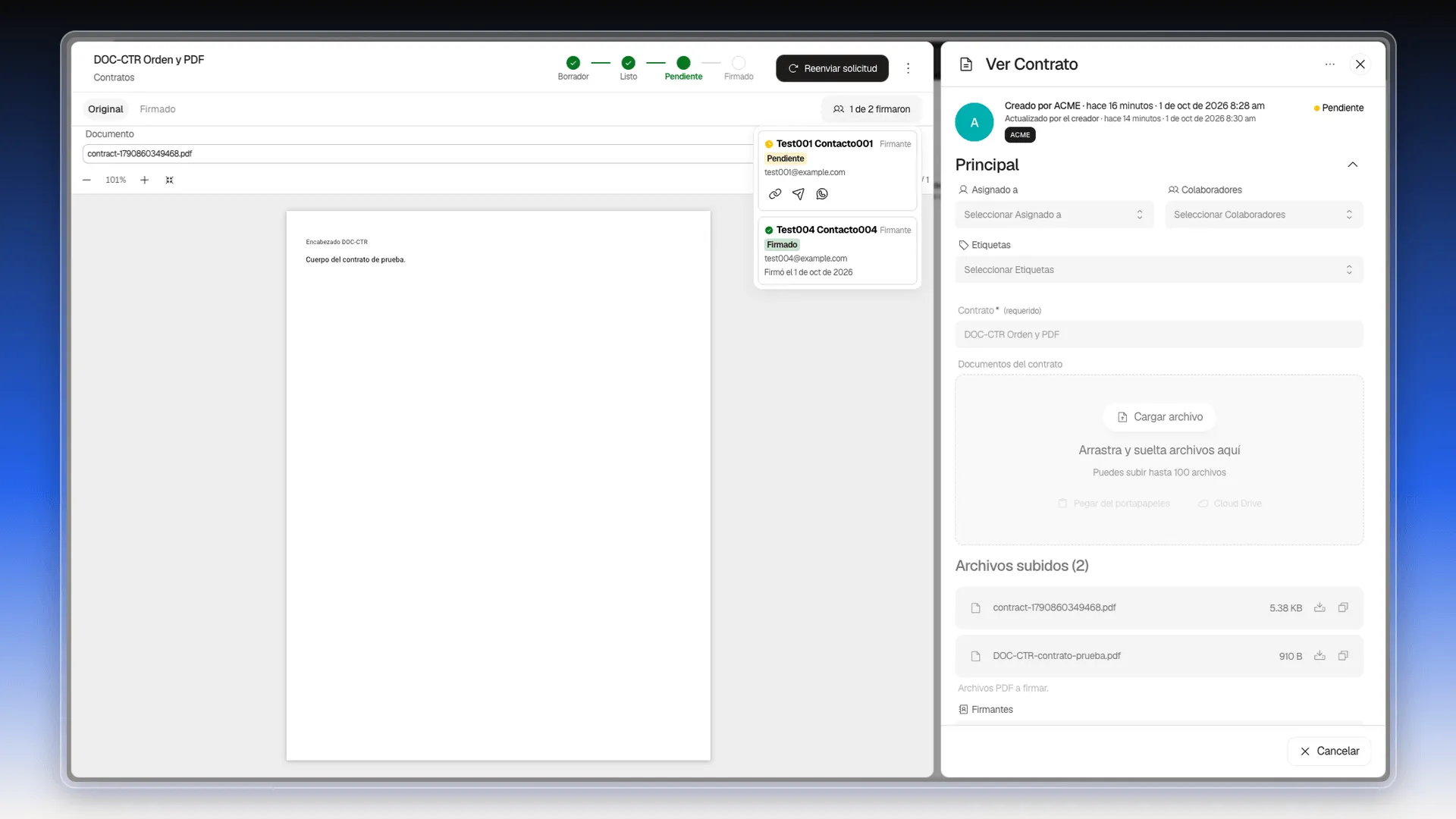Send request to Test001 via paper plane icon

click(x=798, y=194)
